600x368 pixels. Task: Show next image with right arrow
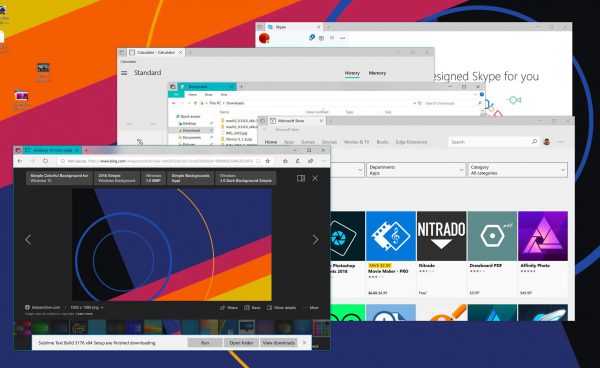[x=315, y=240]
